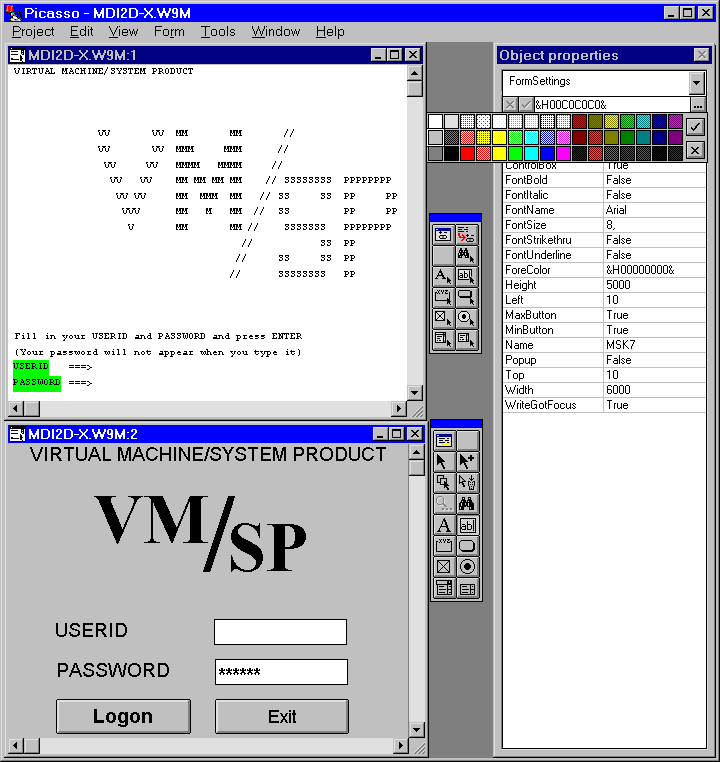Select the Name value MSK7
The height and width of the screenshot is (762, 720).
point(654,345)
